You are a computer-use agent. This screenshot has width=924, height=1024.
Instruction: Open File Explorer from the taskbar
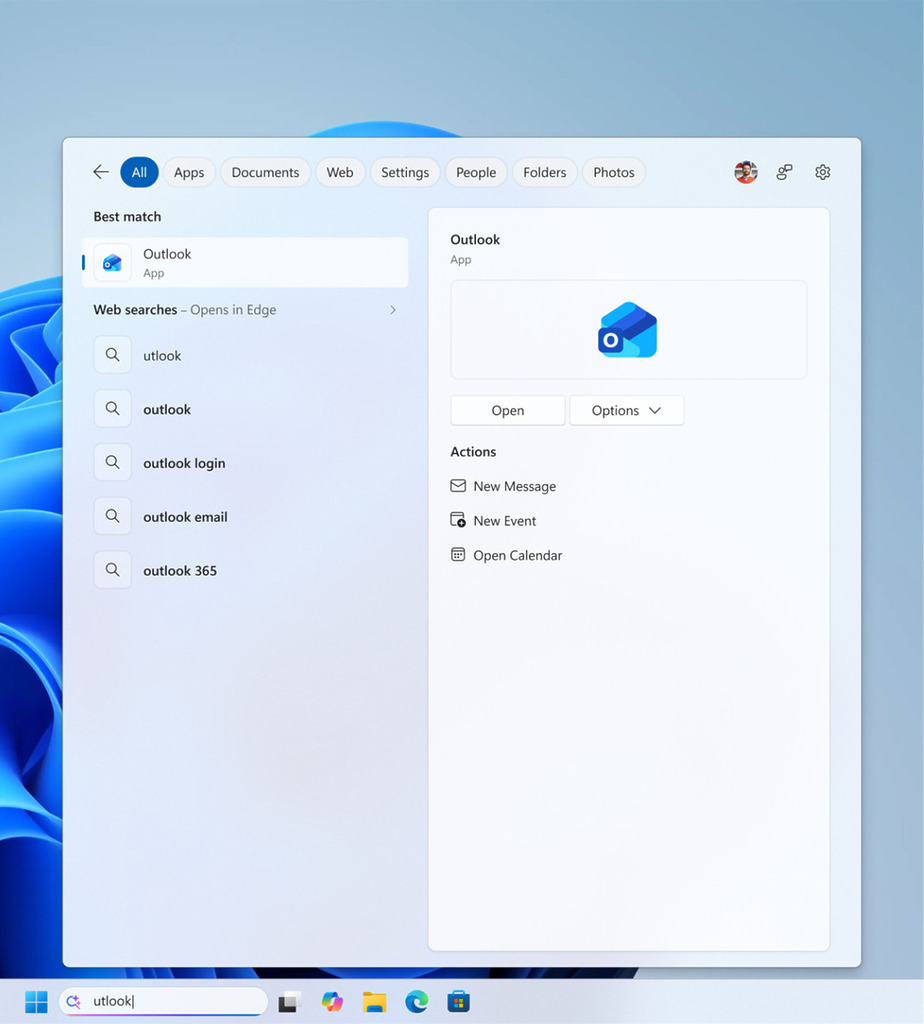pyautogui.click(x=374, y=1002)
